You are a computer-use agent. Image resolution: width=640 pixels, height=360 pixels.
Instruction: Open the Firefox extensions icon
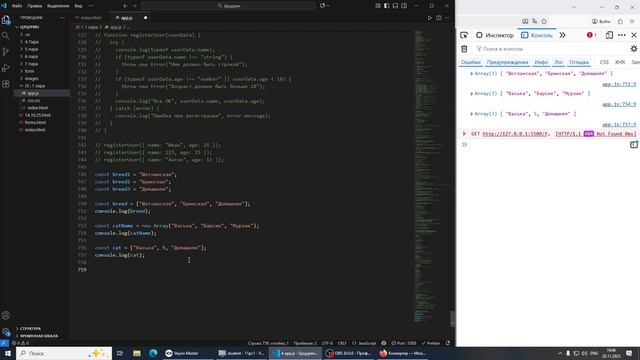tap(620, 21)
